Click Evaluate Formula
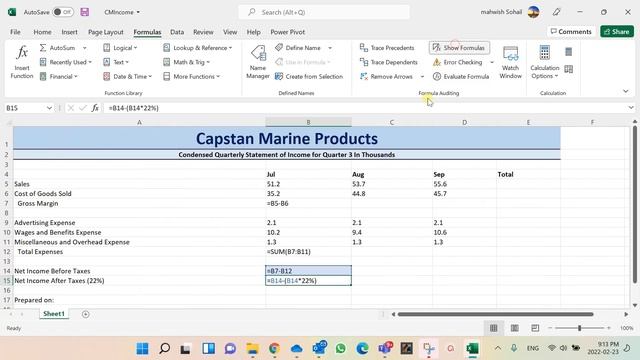The width and height of the screenshot is (640, 360). click(461, 76)
